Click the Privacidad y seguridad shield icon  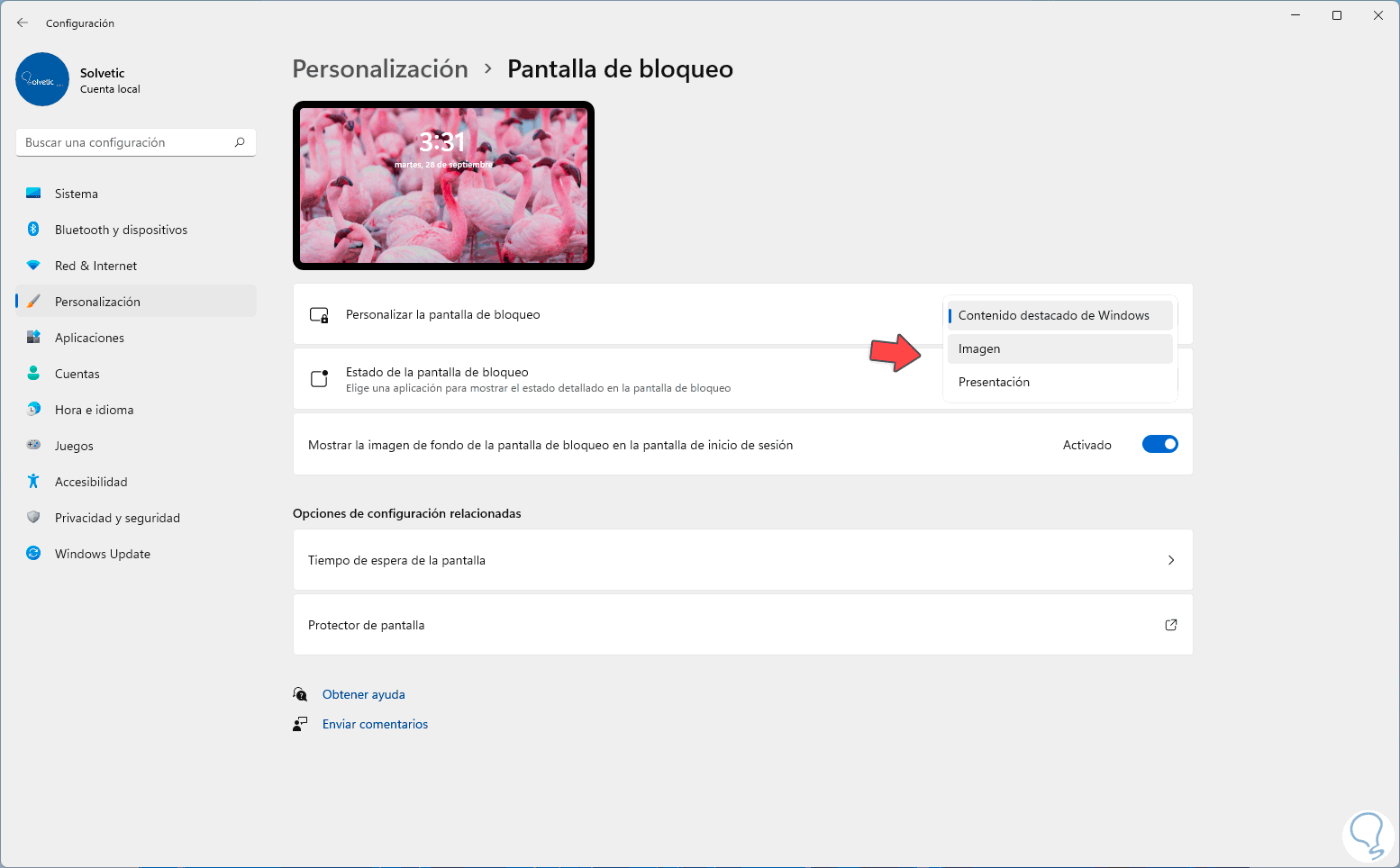[x=33, y=517]
